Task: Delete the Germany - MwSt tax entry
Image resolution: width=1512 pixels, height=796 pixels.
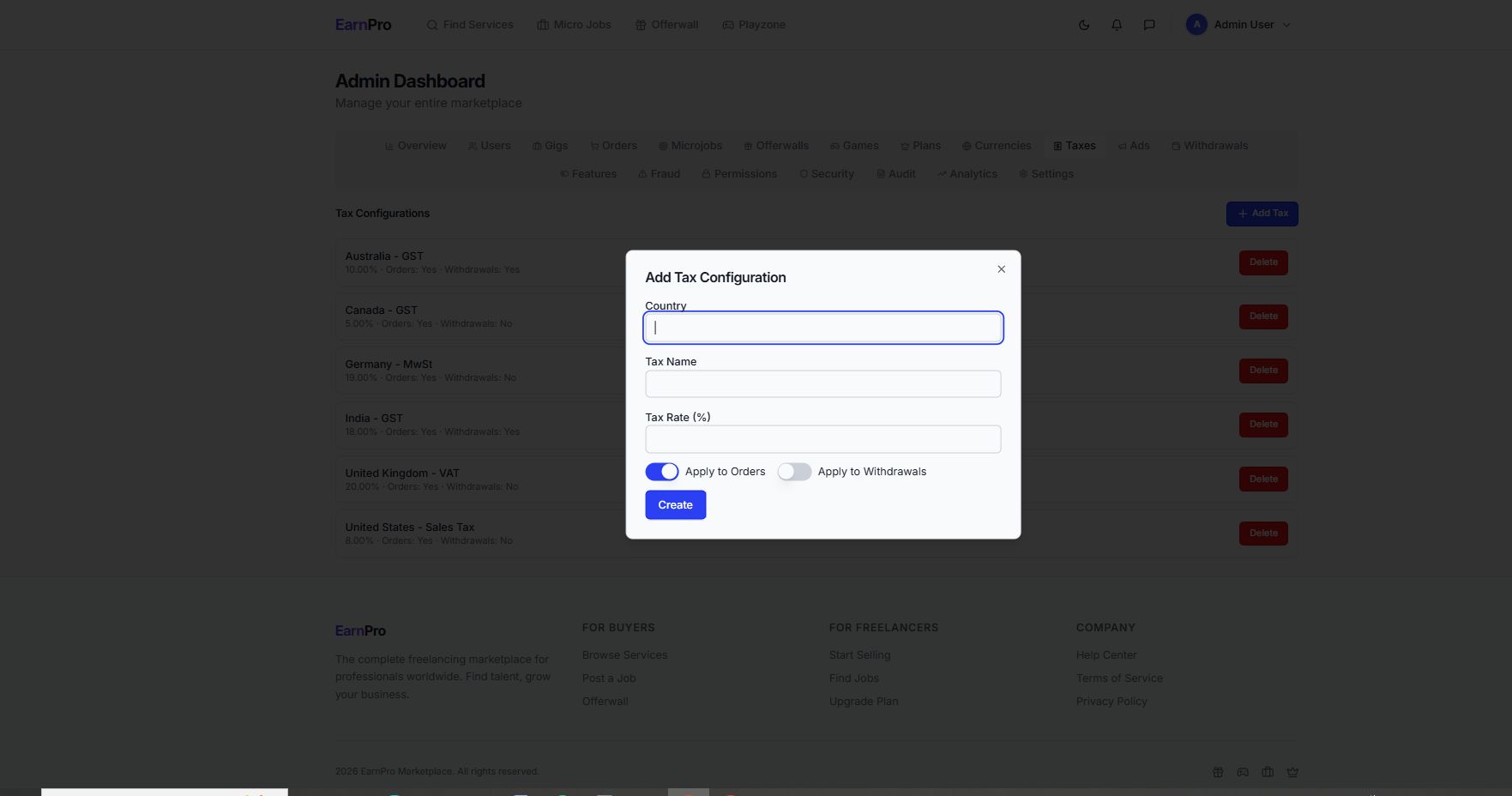Action: click(x=1263, y=371)
